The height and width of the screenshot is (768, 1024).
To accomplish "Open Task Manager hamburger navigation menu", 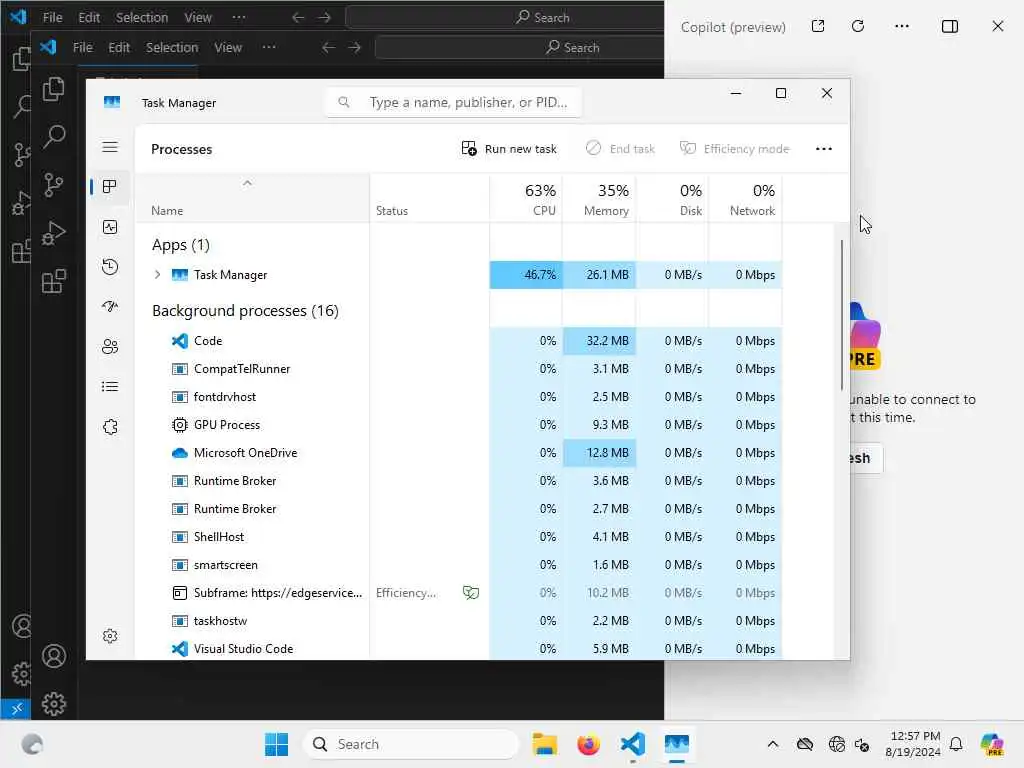I will point(110,147).
